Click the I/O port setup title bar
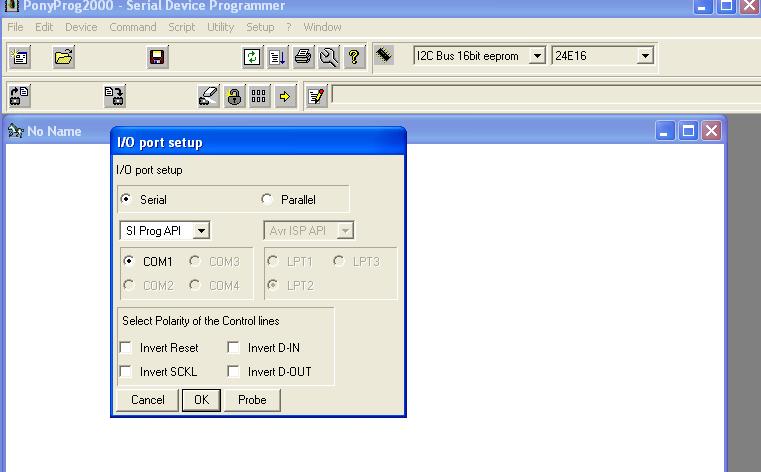The image size is (761, 472). tap(258, 142)
